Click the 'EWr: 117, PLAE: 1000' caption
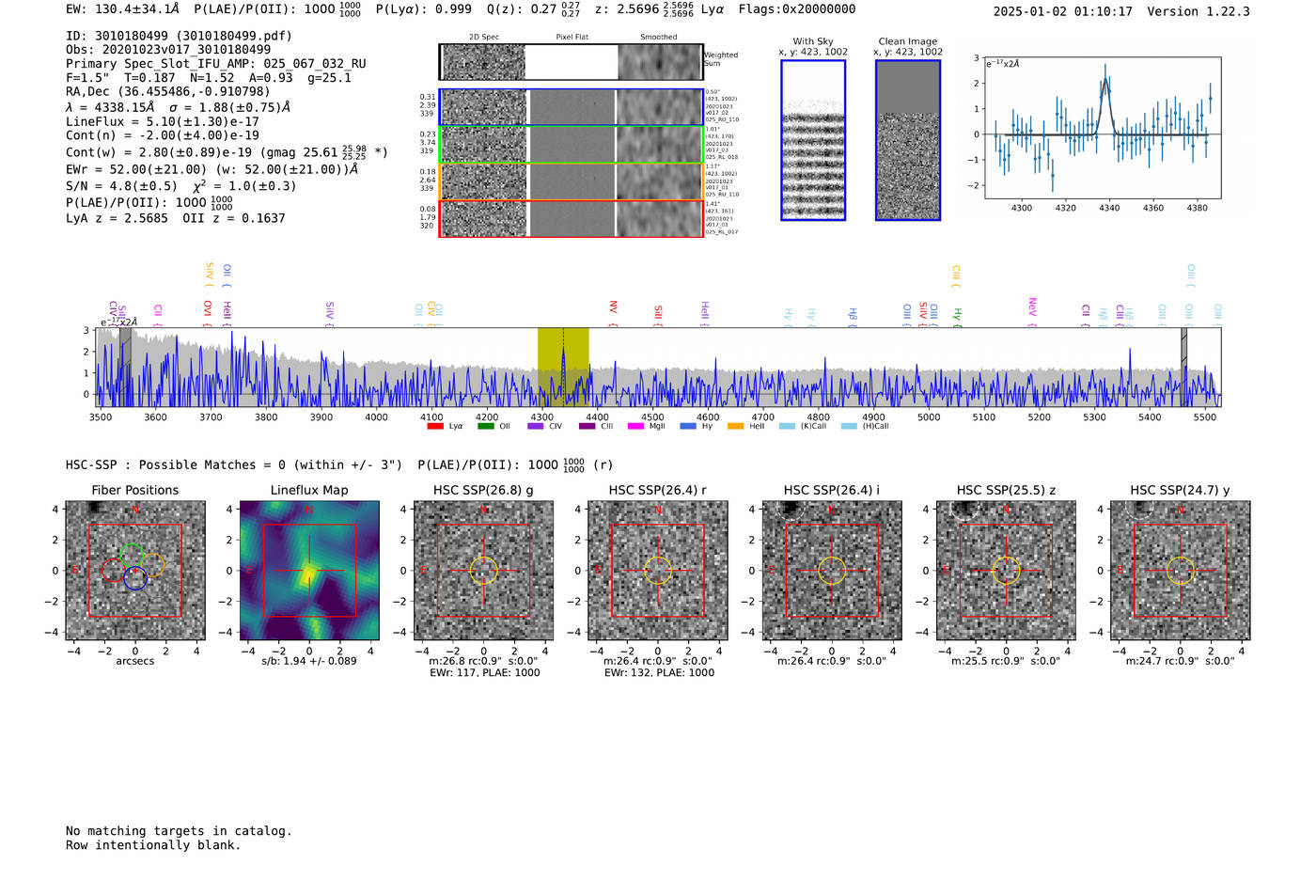The height and width of the screenshot is (896, 1316). (484, 673)
